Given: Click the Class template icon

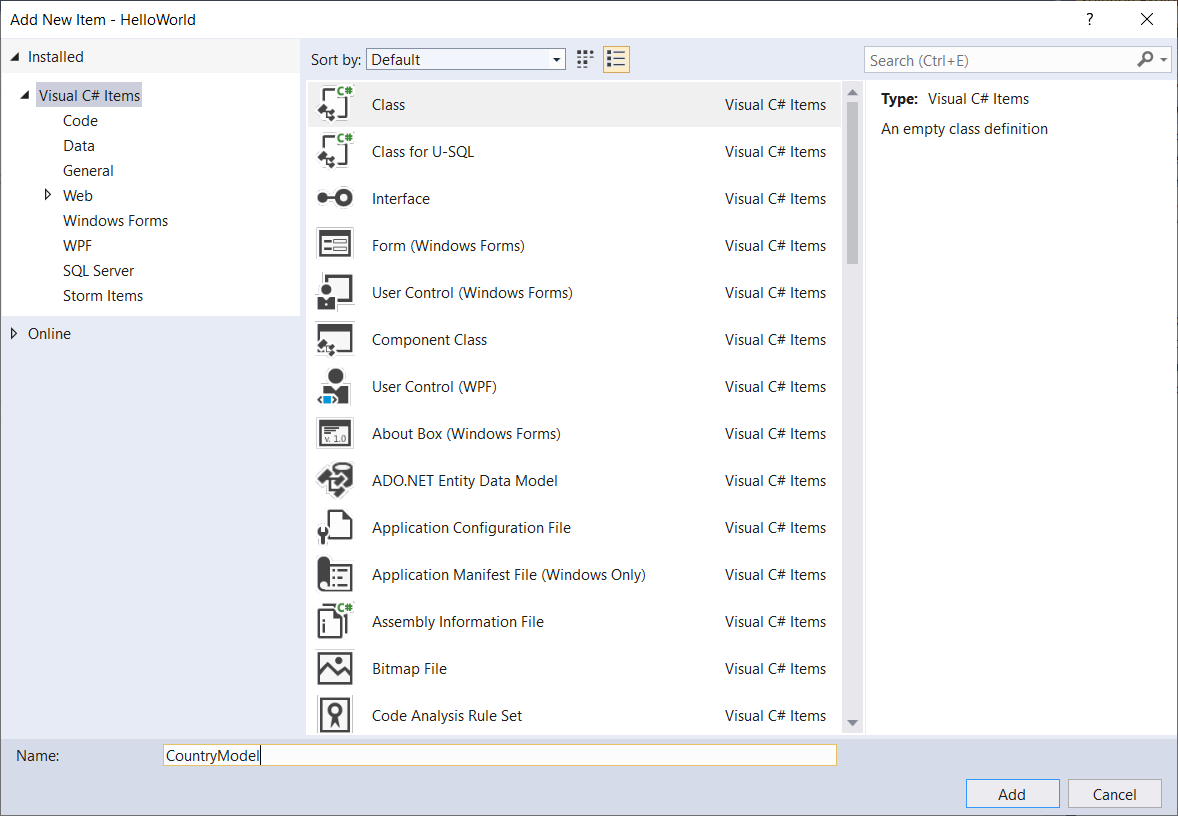Looking at the screenshot, I should 335,104.
